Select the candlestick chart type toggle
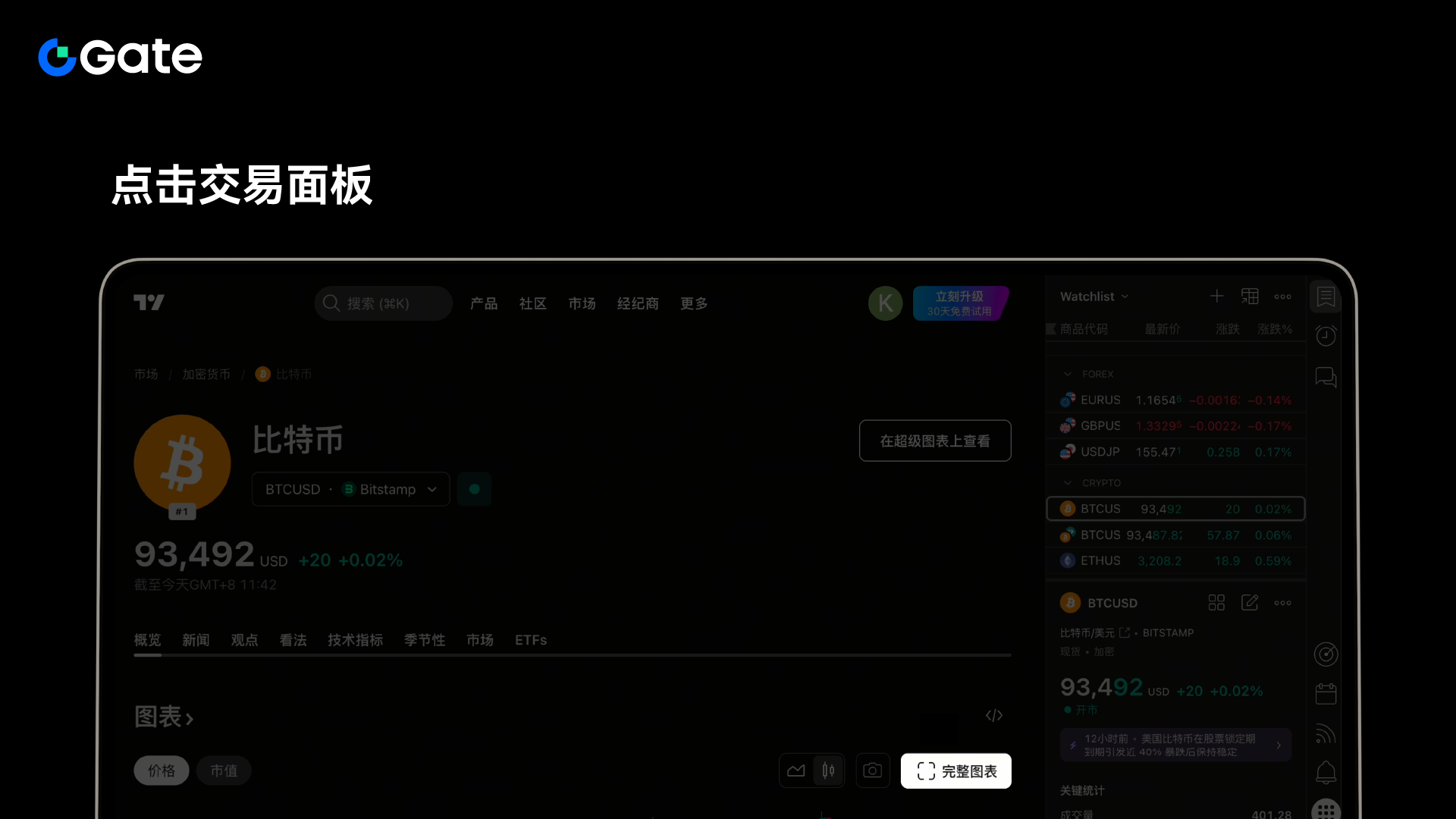This screenshot has width=1456, height=819. point(828,770)
